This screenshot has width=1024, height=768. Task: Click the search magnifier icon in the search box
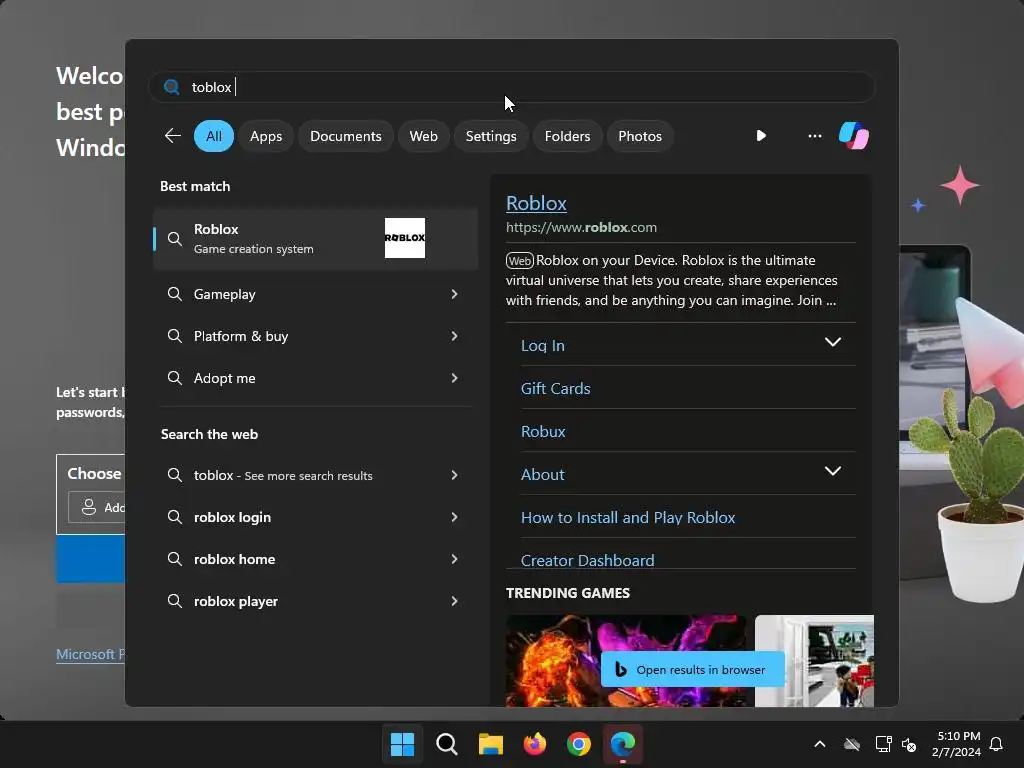click(172, 87)
